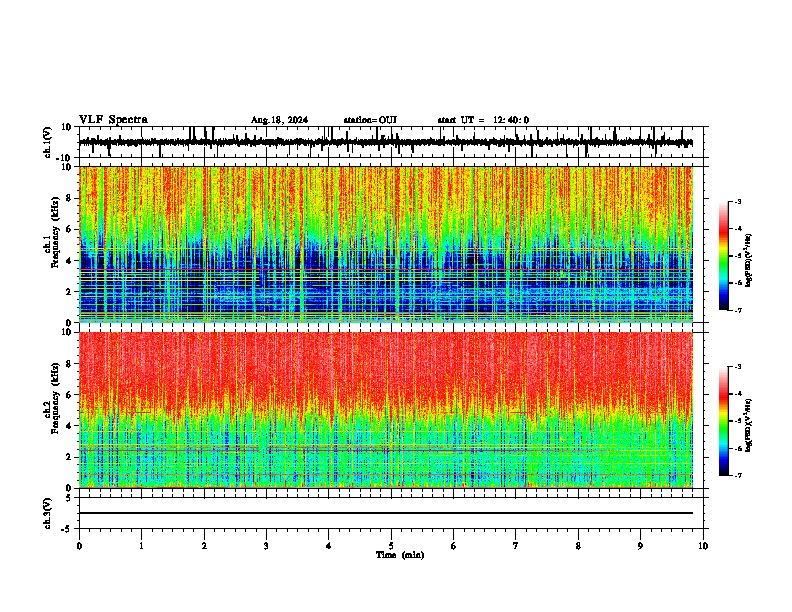The width and height of the screenshot is (792, 612).
Task: Click inside the ch.2 spectrogram panel
Action: (x=386, y=410)
